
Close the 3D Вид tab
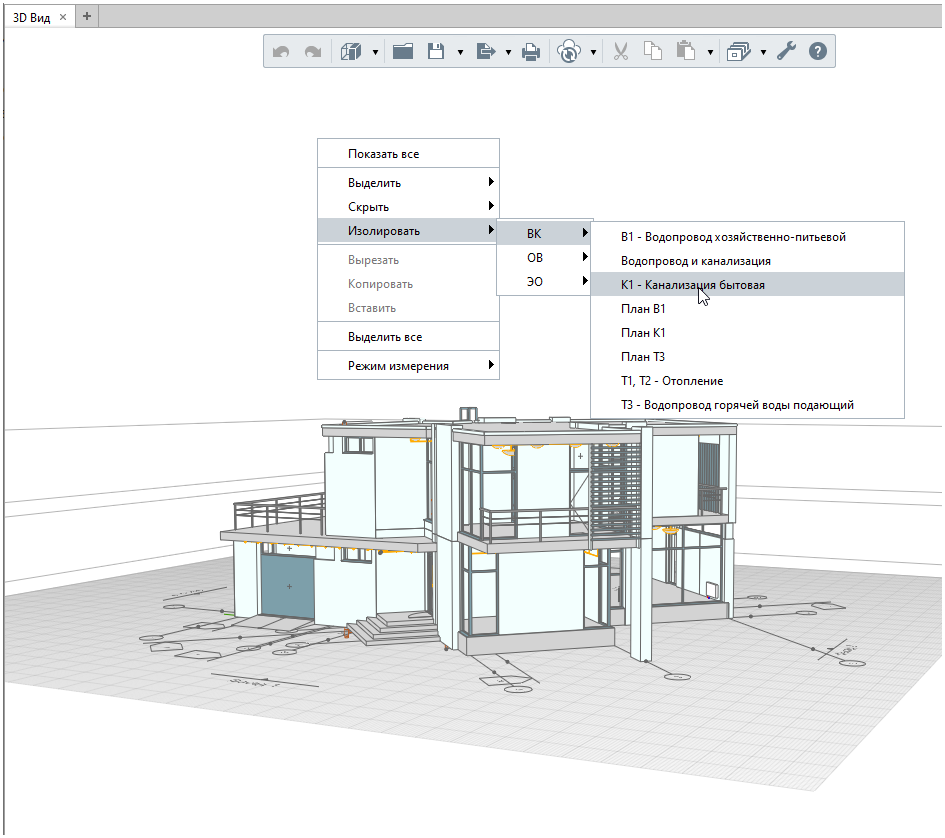click(63, 18)
